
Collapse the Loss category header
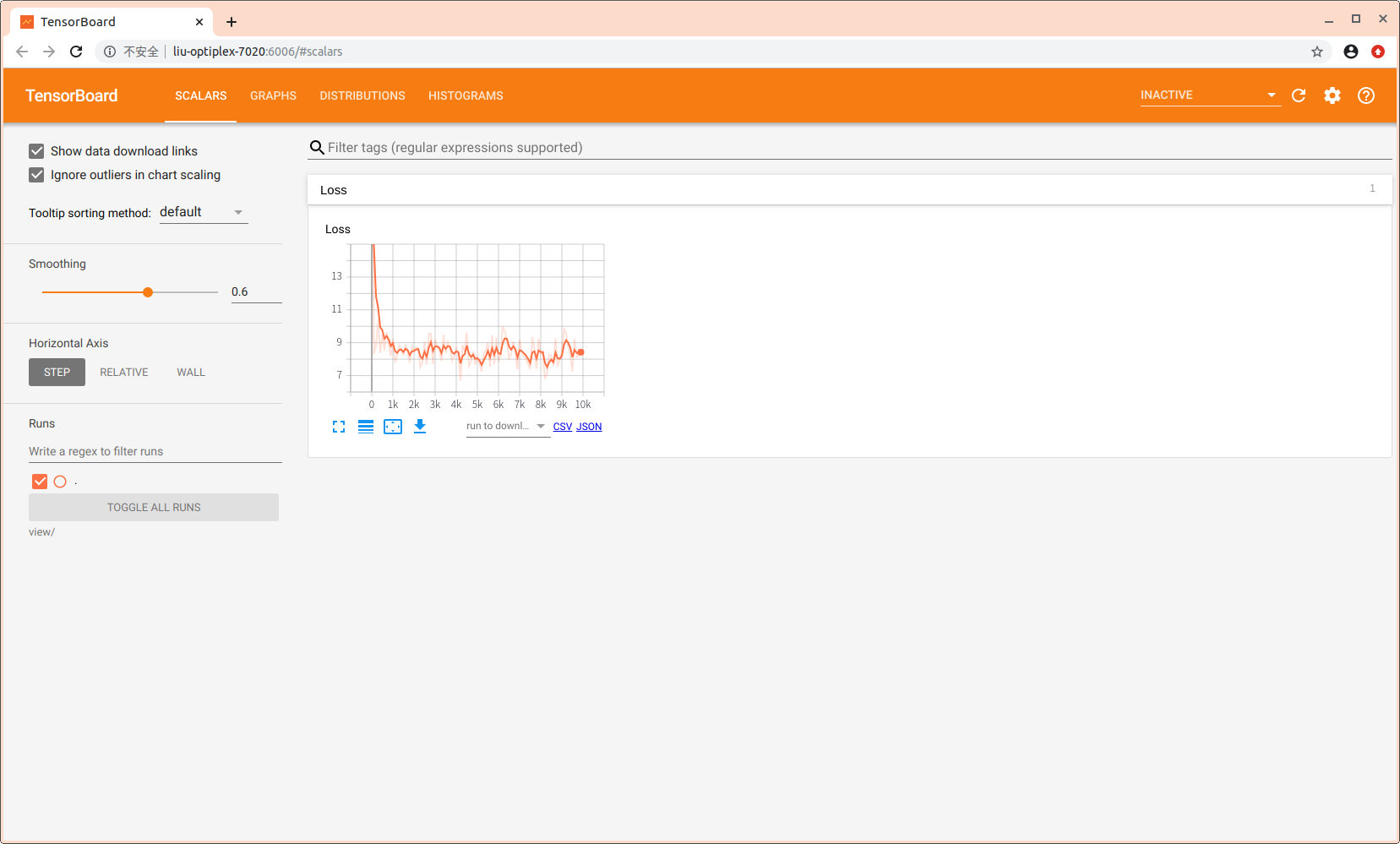(x=850, y=190)
